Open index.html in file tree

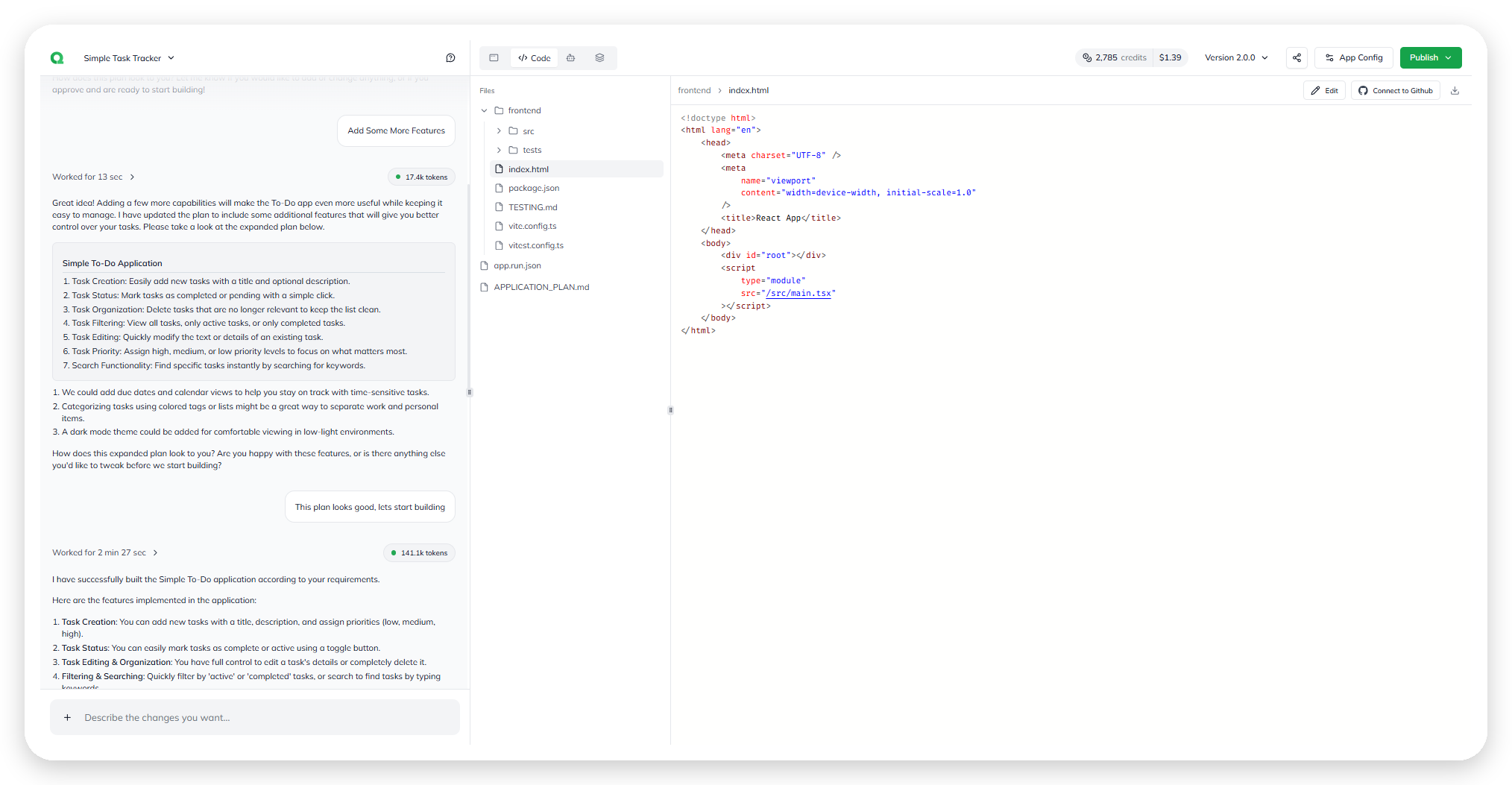[x=577, y=169]
